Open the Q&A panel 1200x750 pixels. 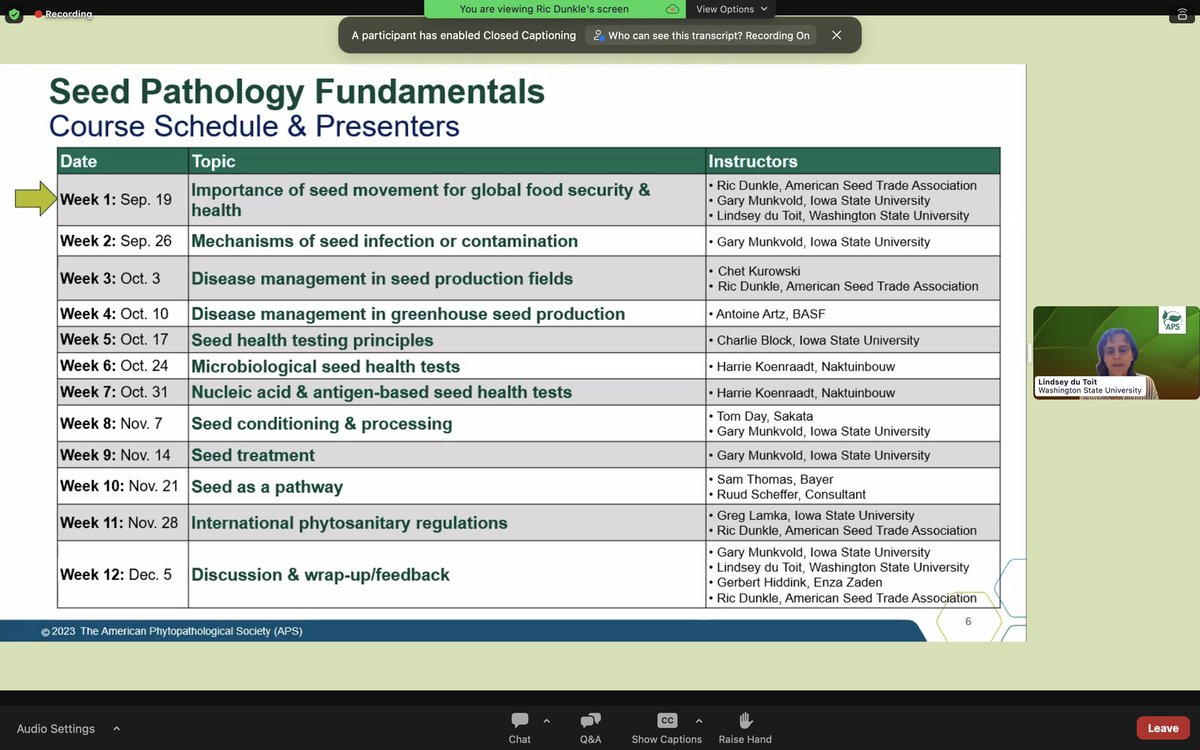click(x=591, y=728)
